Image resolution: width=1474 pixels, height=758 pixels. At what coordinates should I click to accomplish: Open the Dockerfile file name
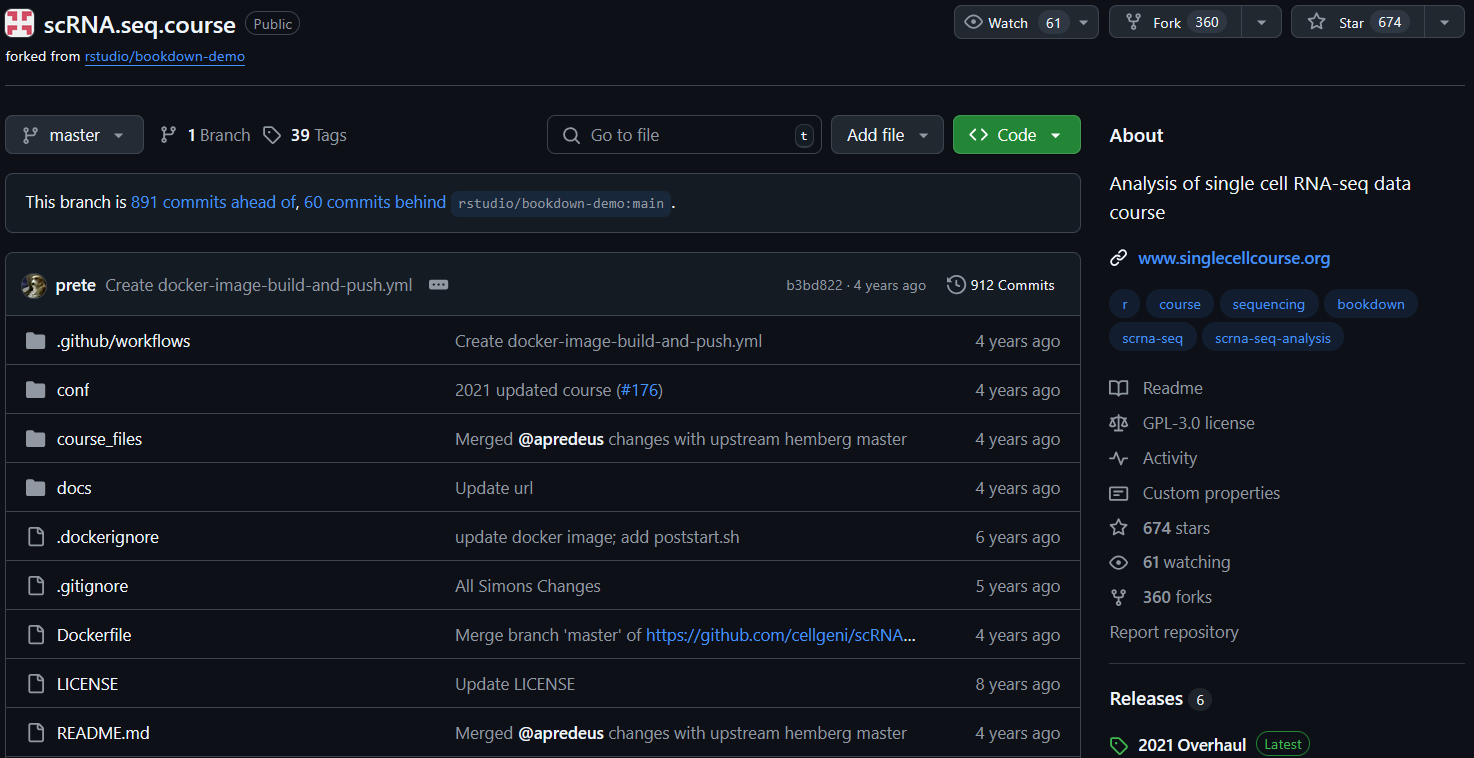point(94,635)
